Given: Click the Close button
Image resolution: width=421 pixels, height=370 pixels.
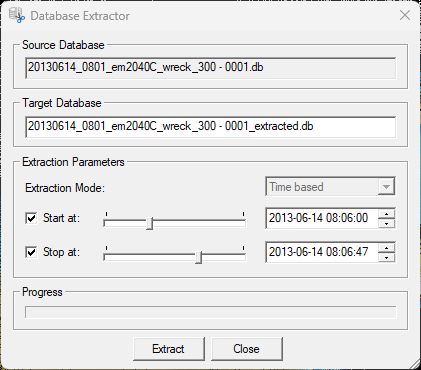Looking at the screenshot, I should [246, 349].
